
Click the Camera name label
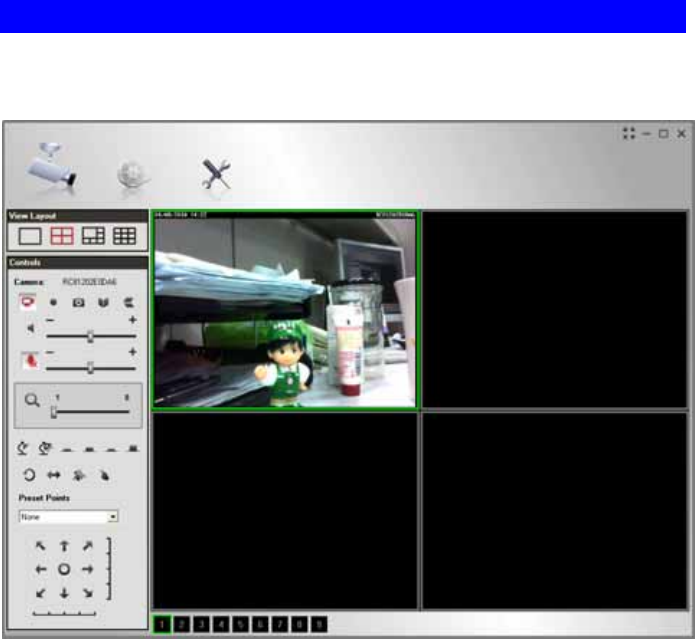29,282
